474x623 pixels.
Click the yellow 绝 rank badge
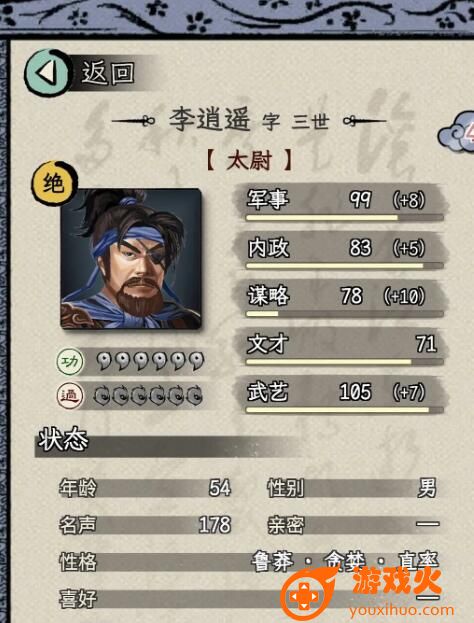pos(54,183)
